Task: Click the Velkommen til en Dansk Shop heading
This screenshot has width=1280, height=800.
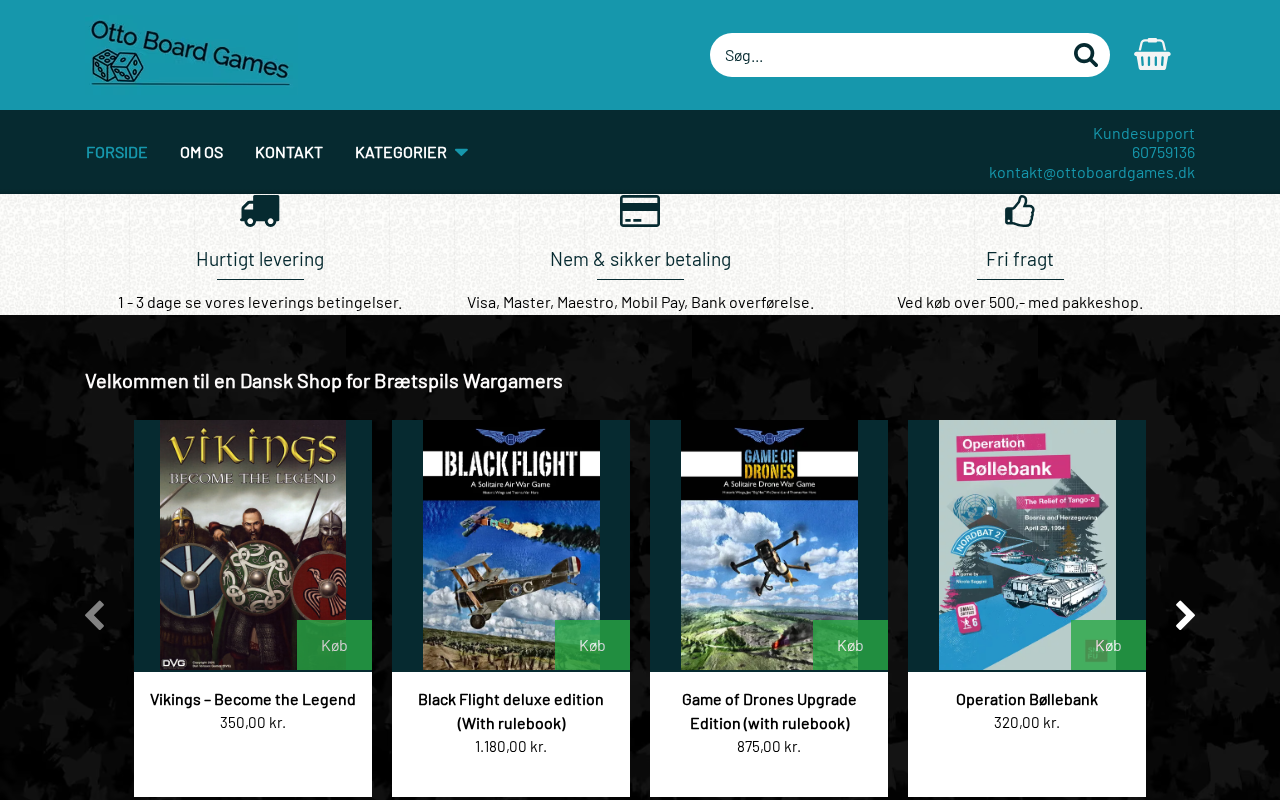Action: [x=324, y=381]
